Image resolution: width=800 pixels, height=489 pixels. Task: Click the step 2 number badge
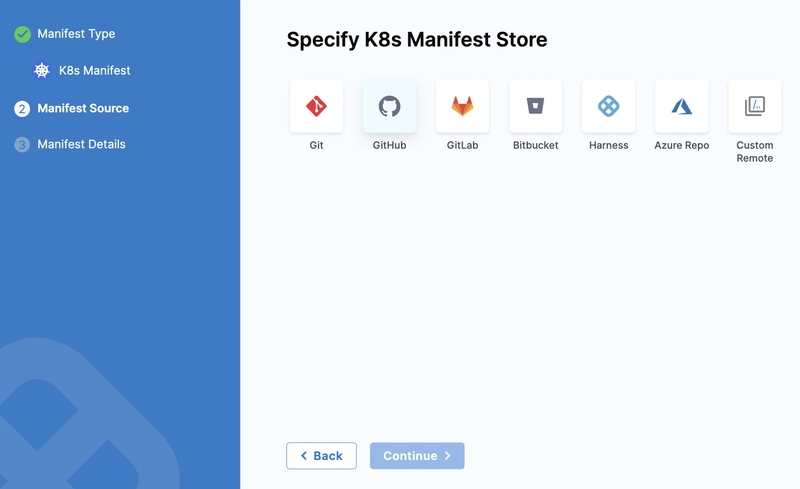coord(22,109)
